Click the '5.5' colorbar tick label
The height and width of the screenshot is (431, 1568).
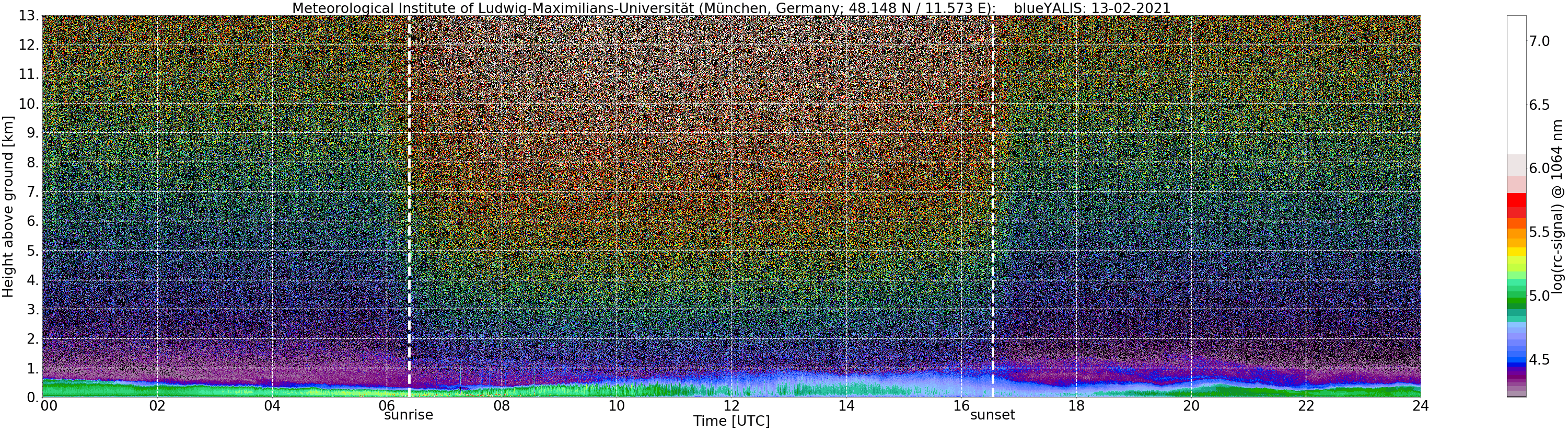click(x=1539, y=232)
